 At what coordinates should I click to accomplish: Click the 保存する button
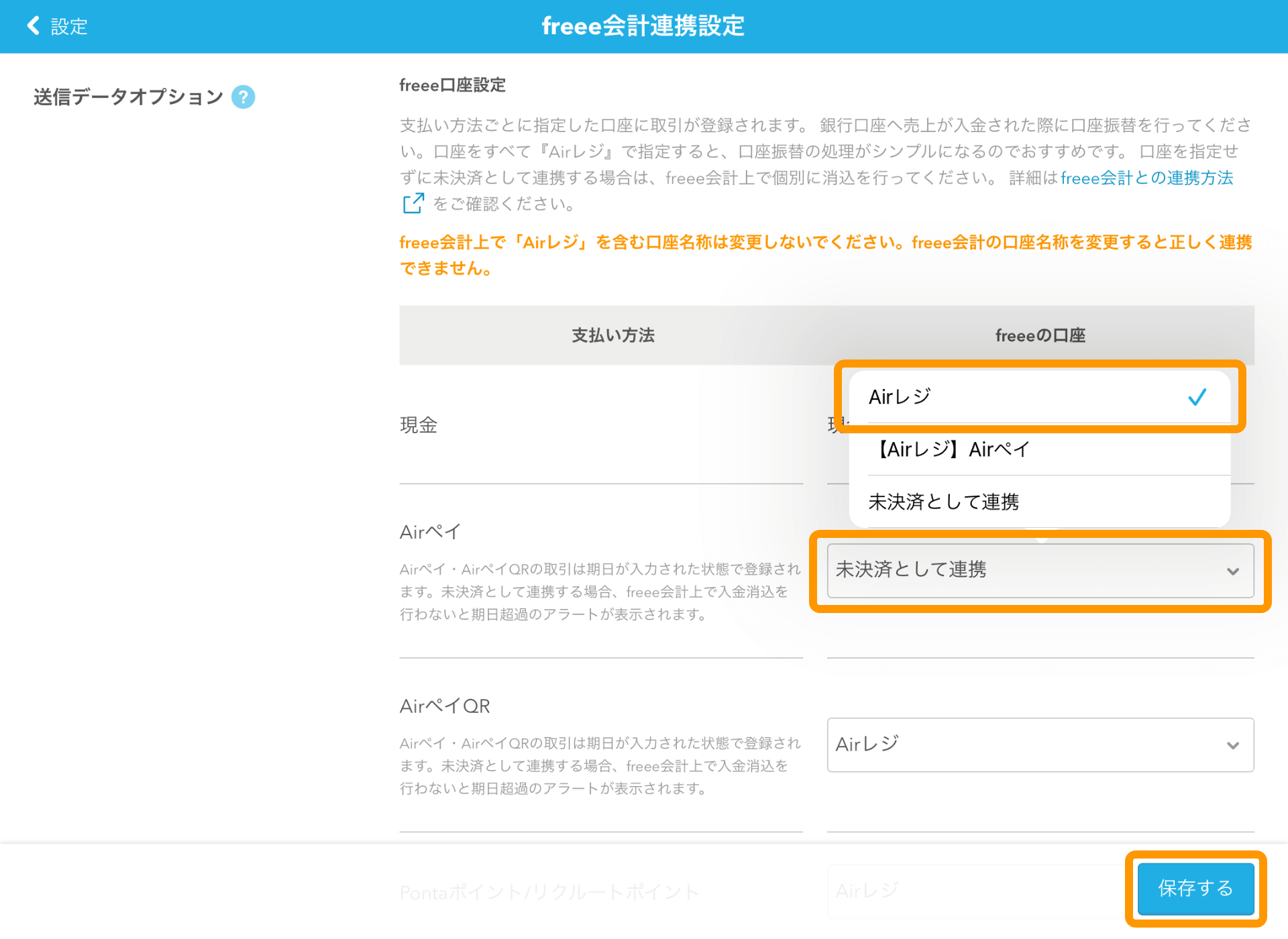pos(1195,889)
